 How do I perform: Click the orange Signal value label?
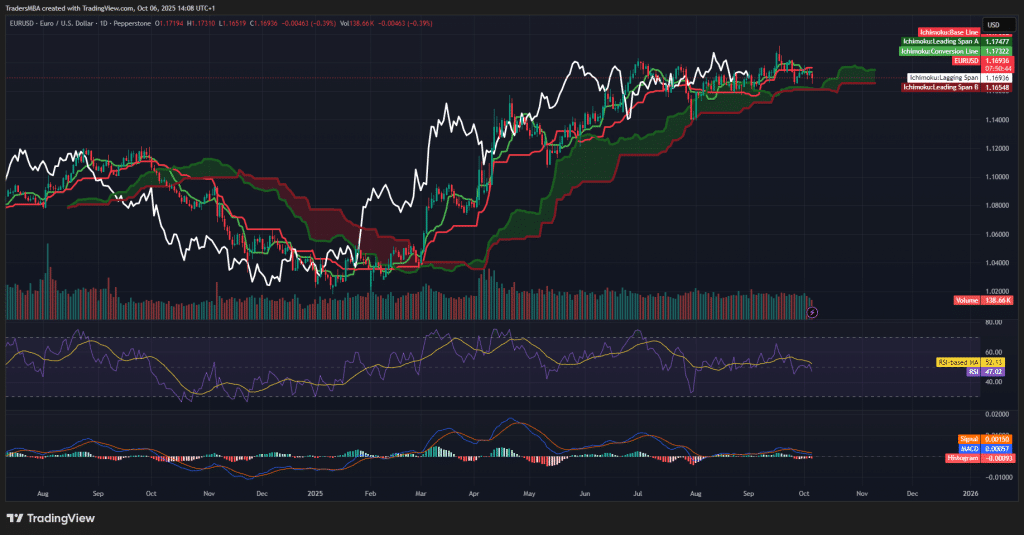coord(967,437)
